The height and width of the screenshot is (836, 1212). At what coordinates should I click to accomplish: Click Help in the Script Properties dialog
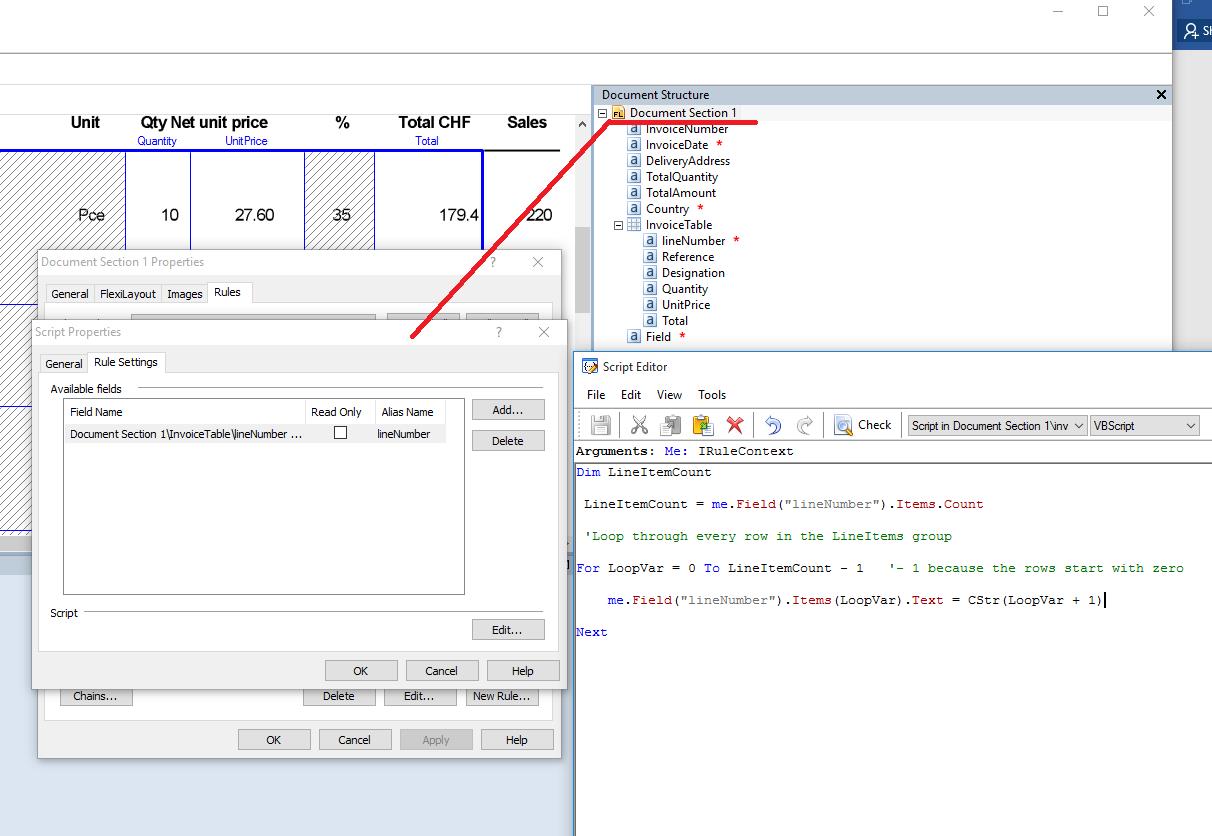click(522, 671)
